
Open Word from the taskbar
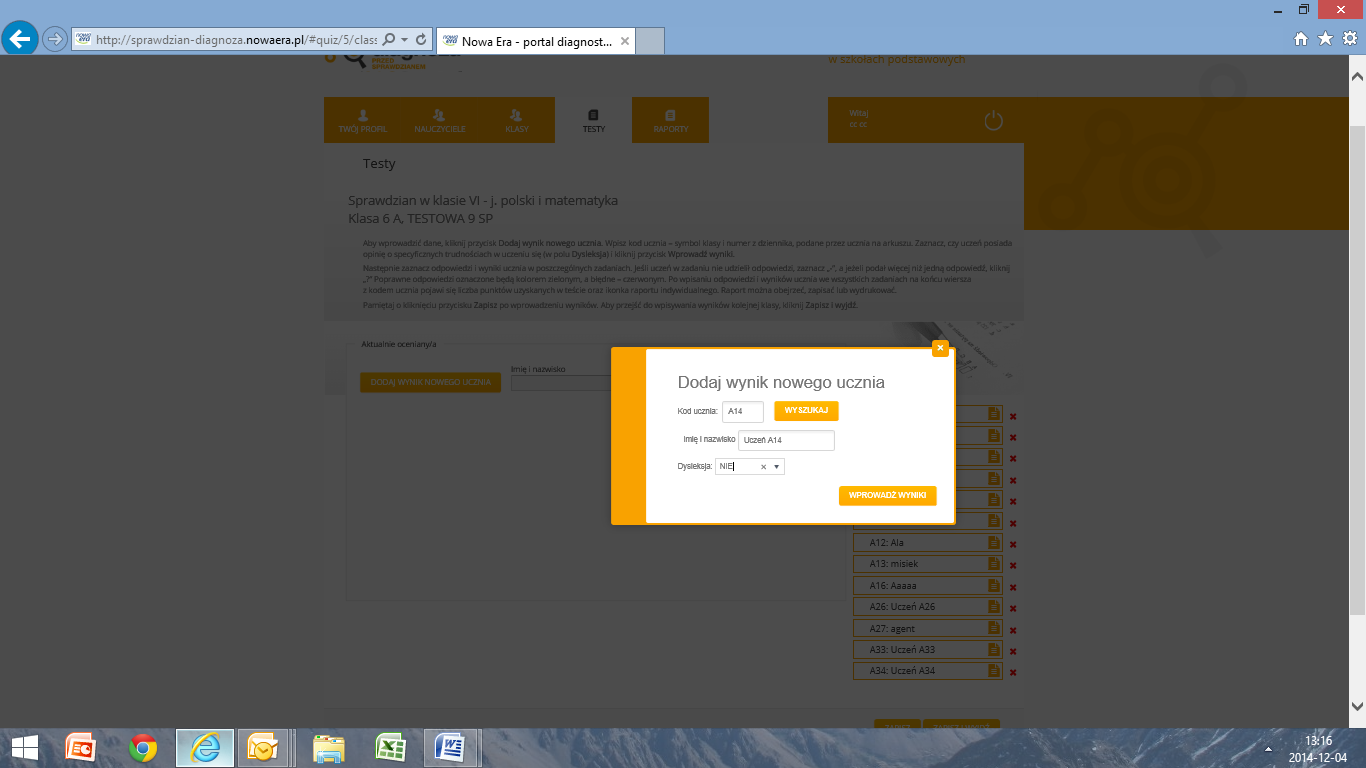coord(451,748)
